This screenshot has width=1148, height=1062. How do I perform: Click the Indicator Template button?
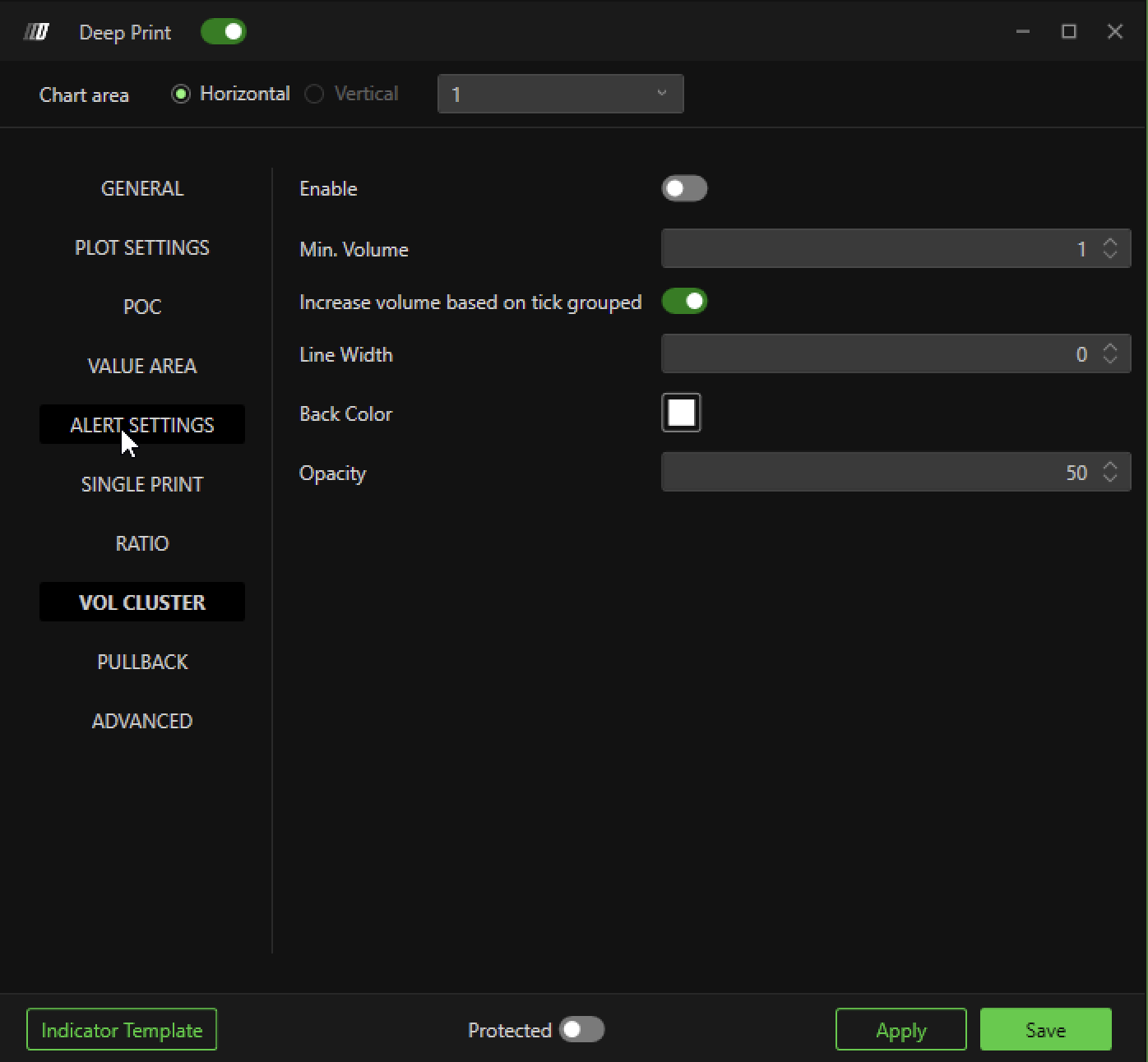pos(122,1030)
